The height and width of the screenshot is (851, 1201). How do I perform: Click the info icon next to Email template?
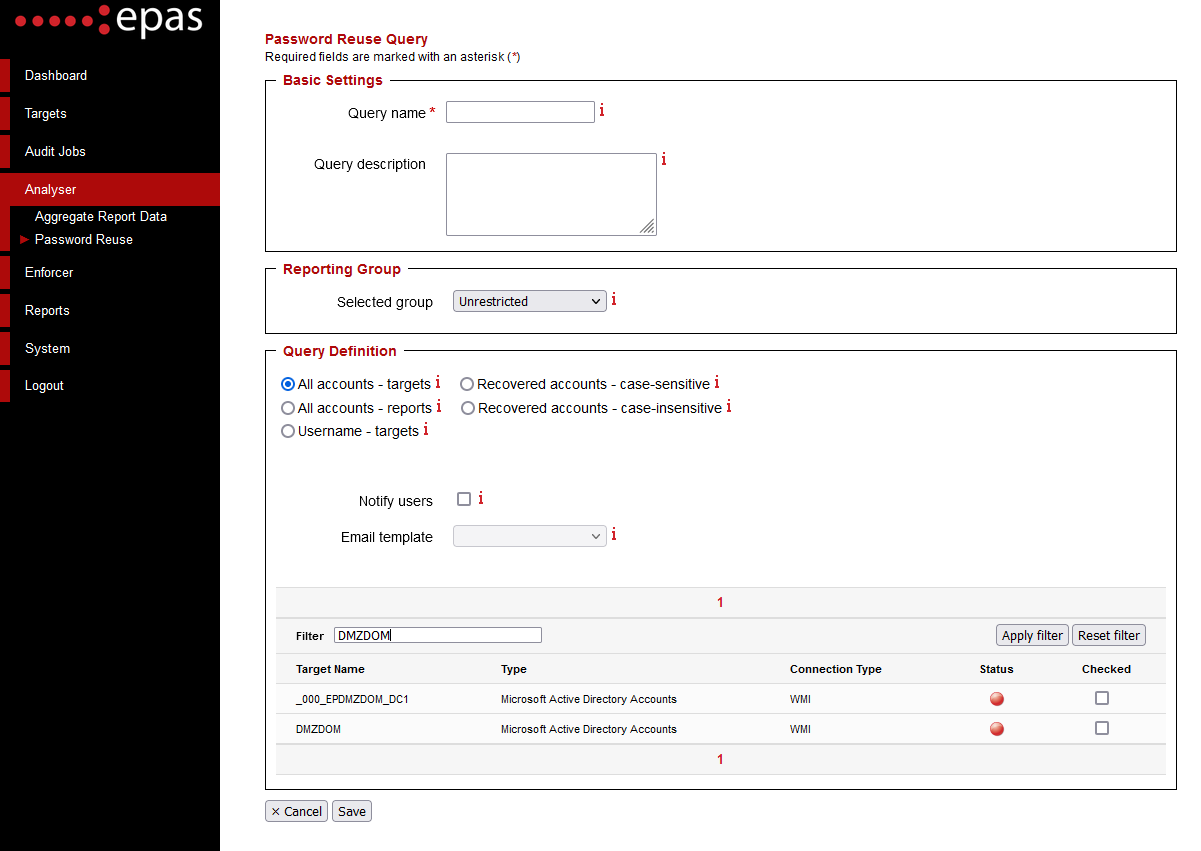click(614, 534)
